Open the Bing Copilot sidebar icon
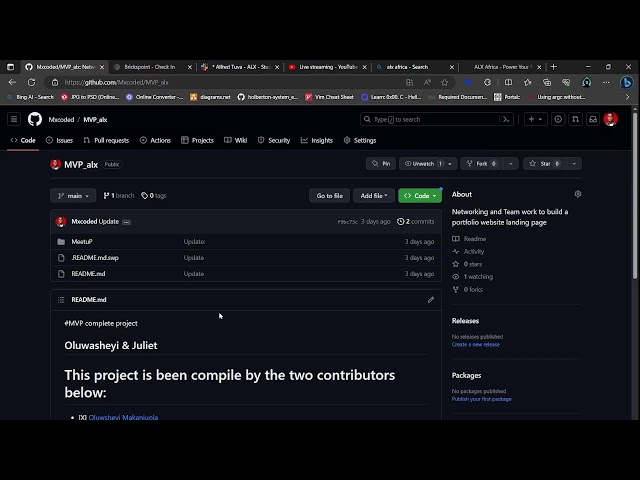 [x=627, y=82]
